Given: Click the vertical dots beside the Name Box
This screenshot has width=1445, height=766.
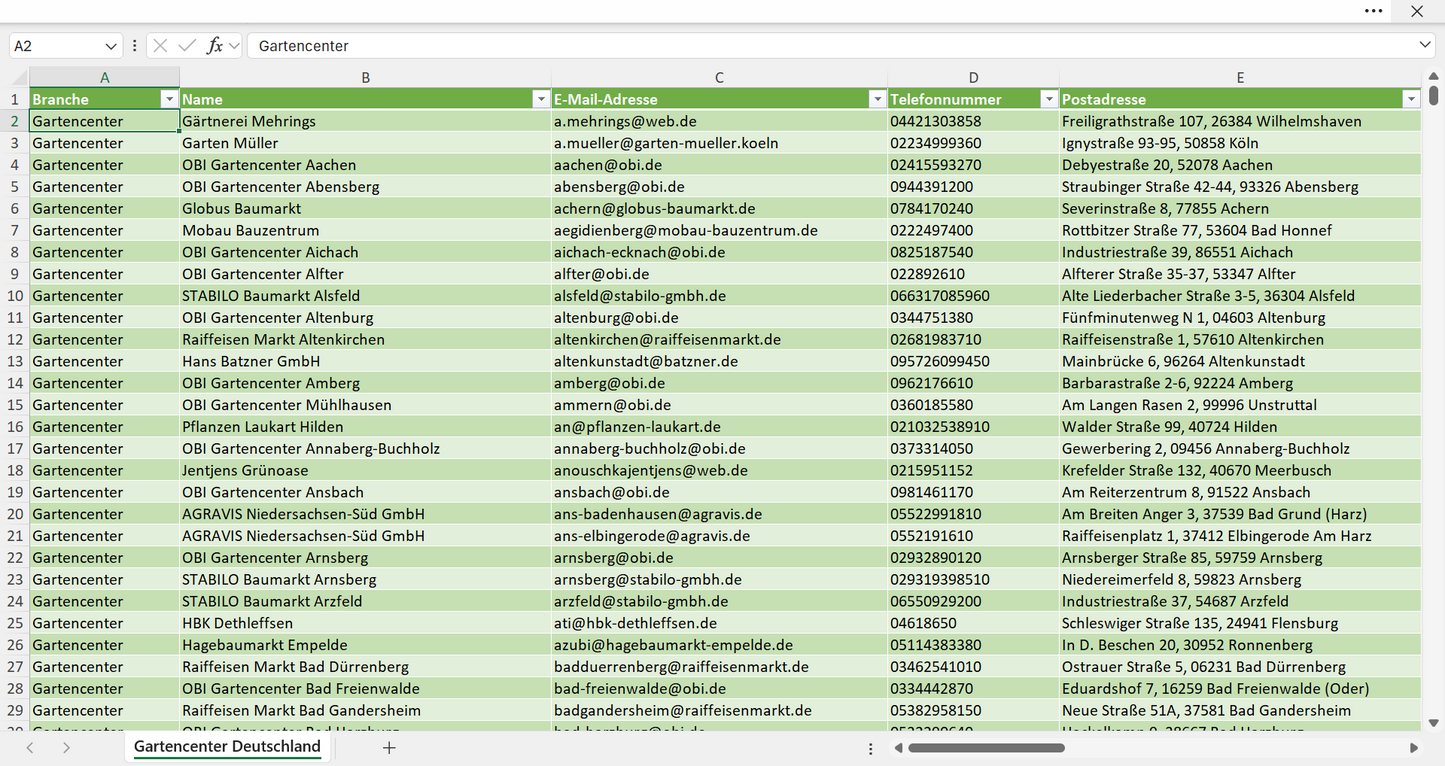Looking at the screenshot, I should (134, 46).
